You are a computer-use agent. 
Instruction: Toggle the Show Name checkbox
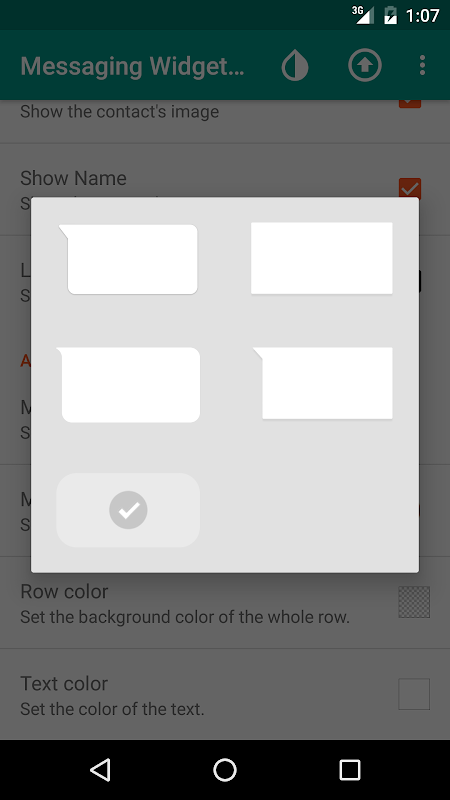(x=410, y=188)
